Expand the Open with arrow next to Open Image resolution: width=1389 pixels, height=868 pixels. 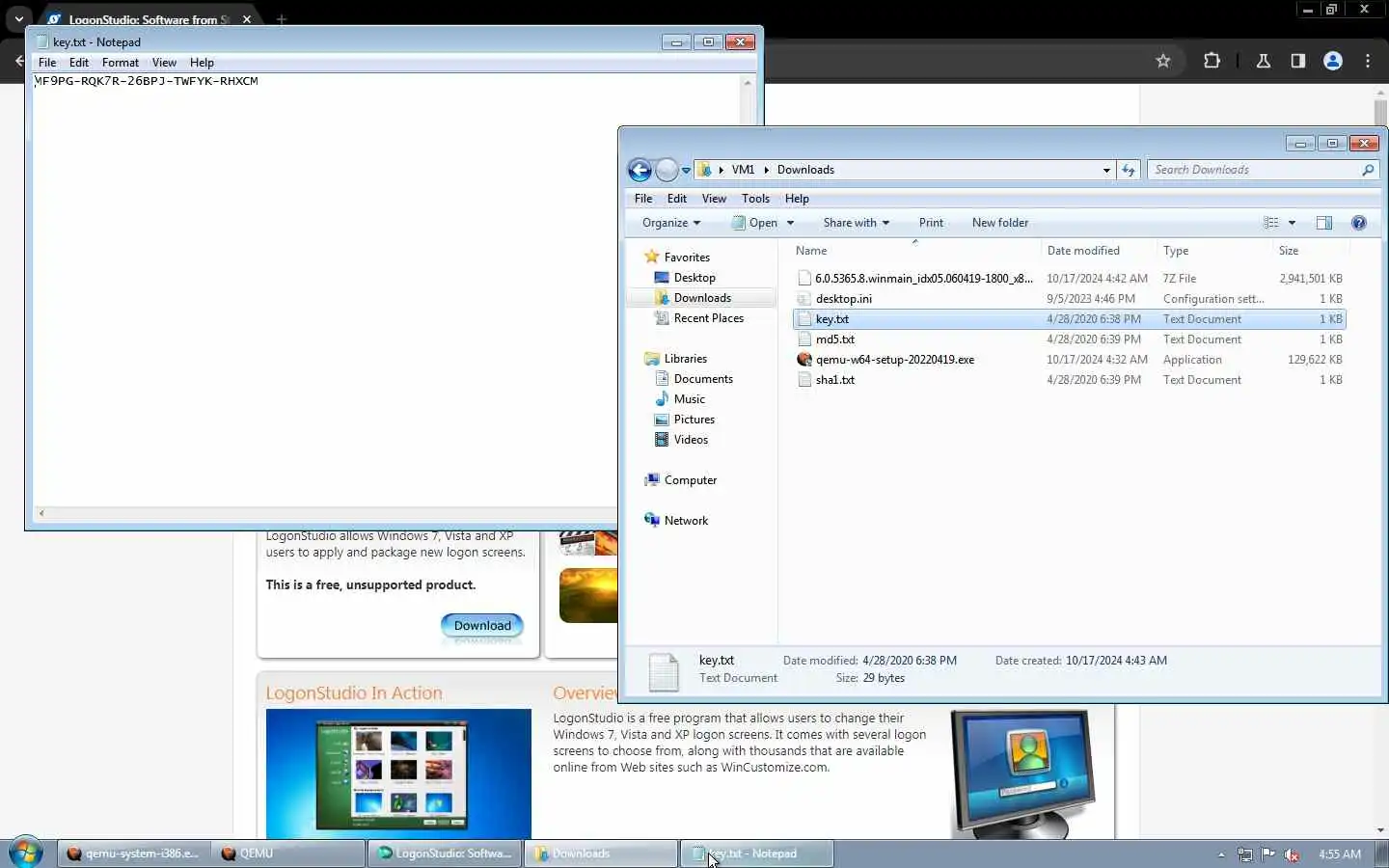pyautogui.click(x=790, y=223)
